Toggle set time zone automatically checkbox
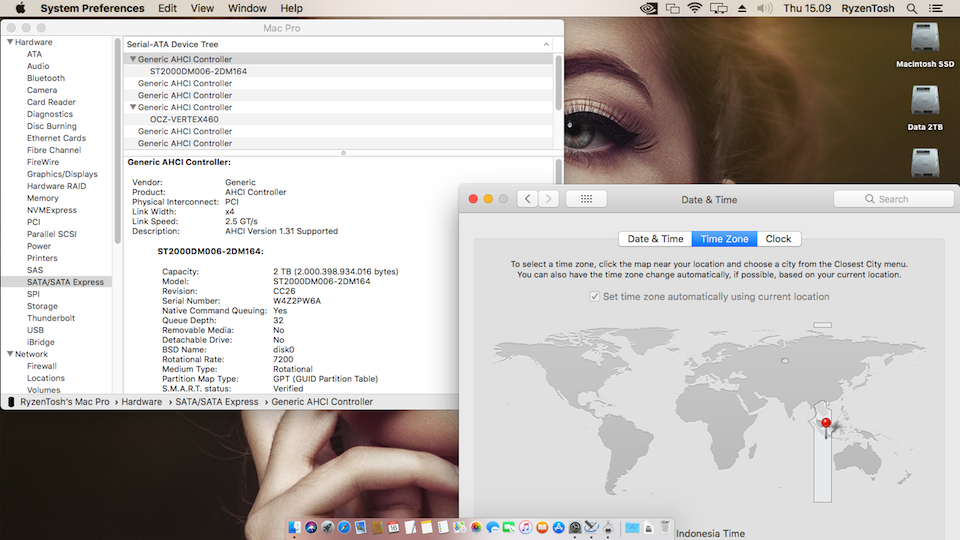This screenshot has height=540, width=960. coord(596,297)
